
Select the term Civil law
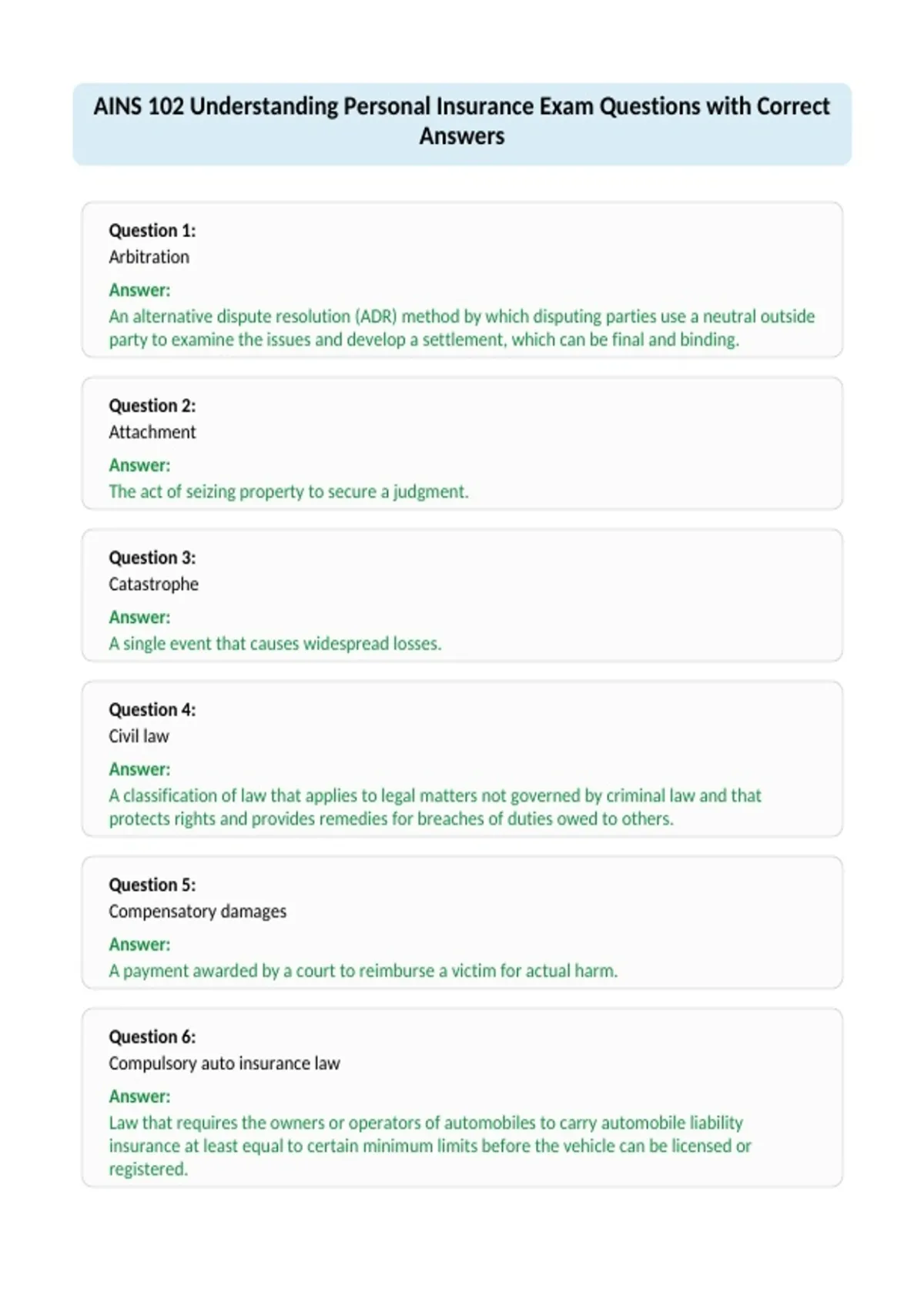click(x=139, y=736)
